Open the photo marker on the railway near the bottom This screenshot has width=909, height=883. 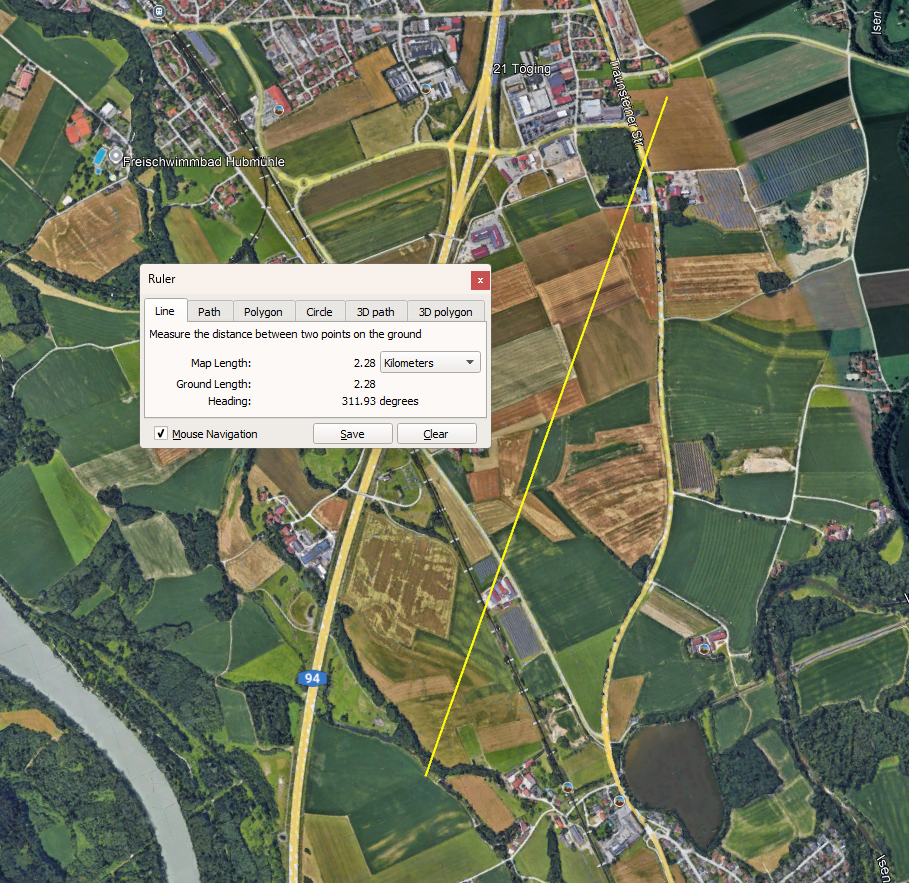point(567,787)
